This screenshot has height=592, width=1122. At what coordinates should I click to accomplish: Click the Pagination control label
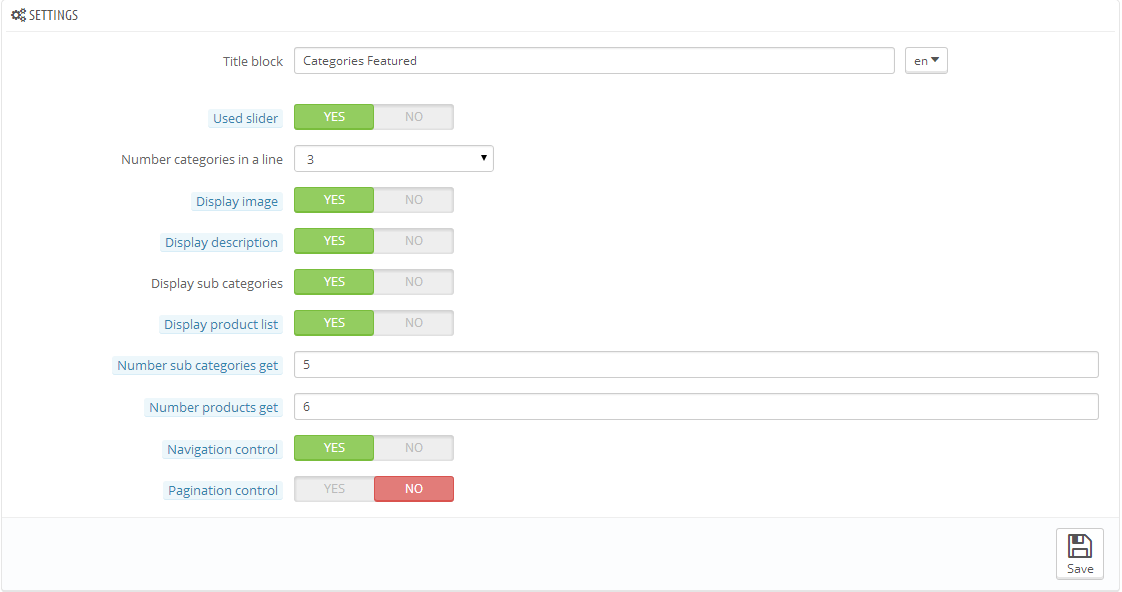[223, 491]
